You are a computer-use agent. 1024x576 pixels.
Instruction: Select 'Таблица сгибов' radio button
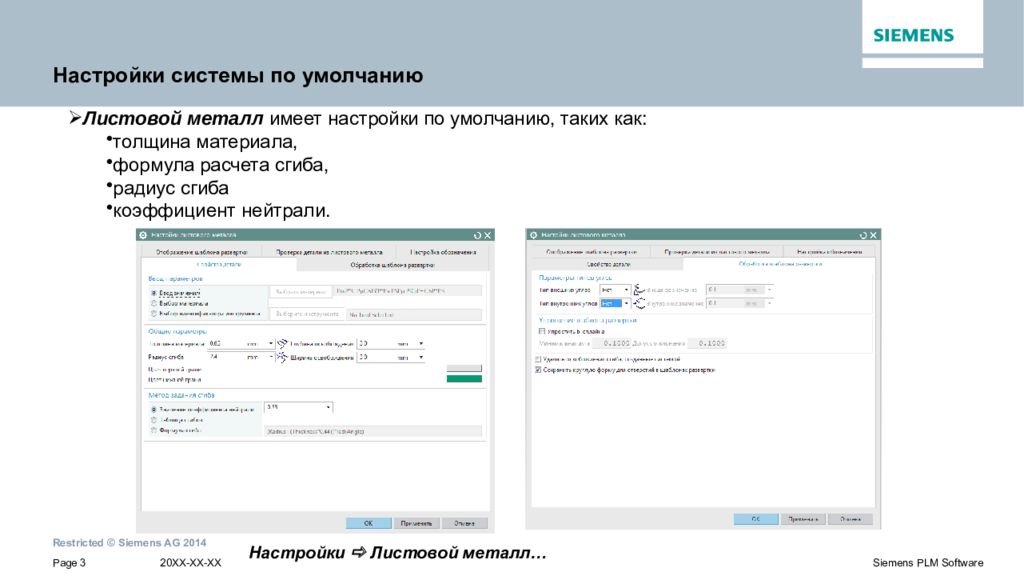coord(154,420)
